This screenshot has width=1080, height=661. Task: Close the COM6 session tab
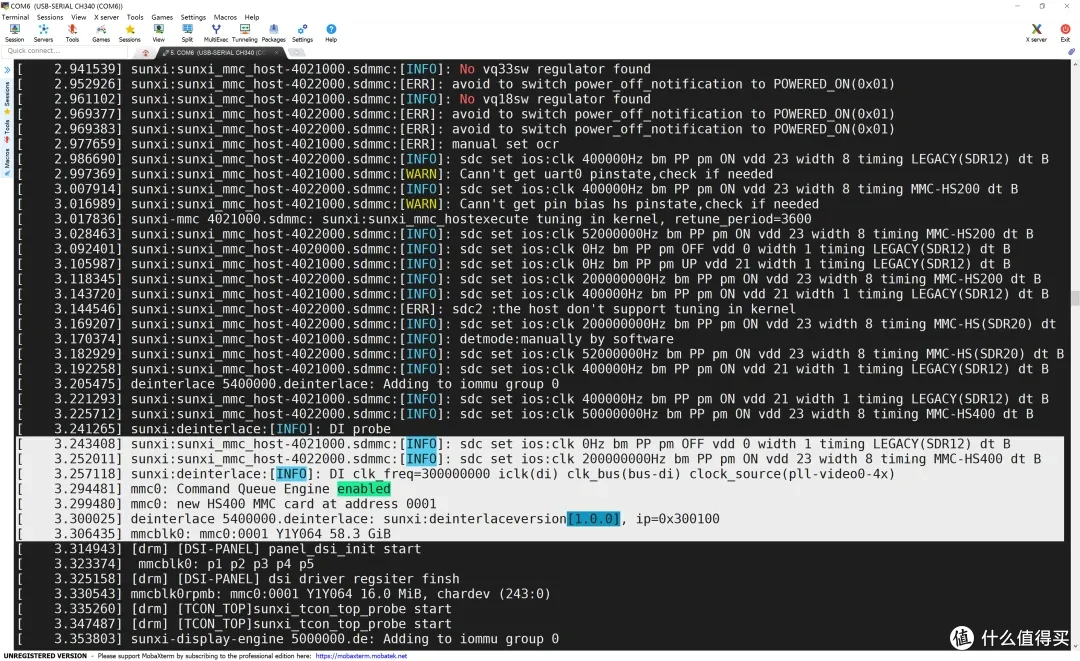point(277,52)
